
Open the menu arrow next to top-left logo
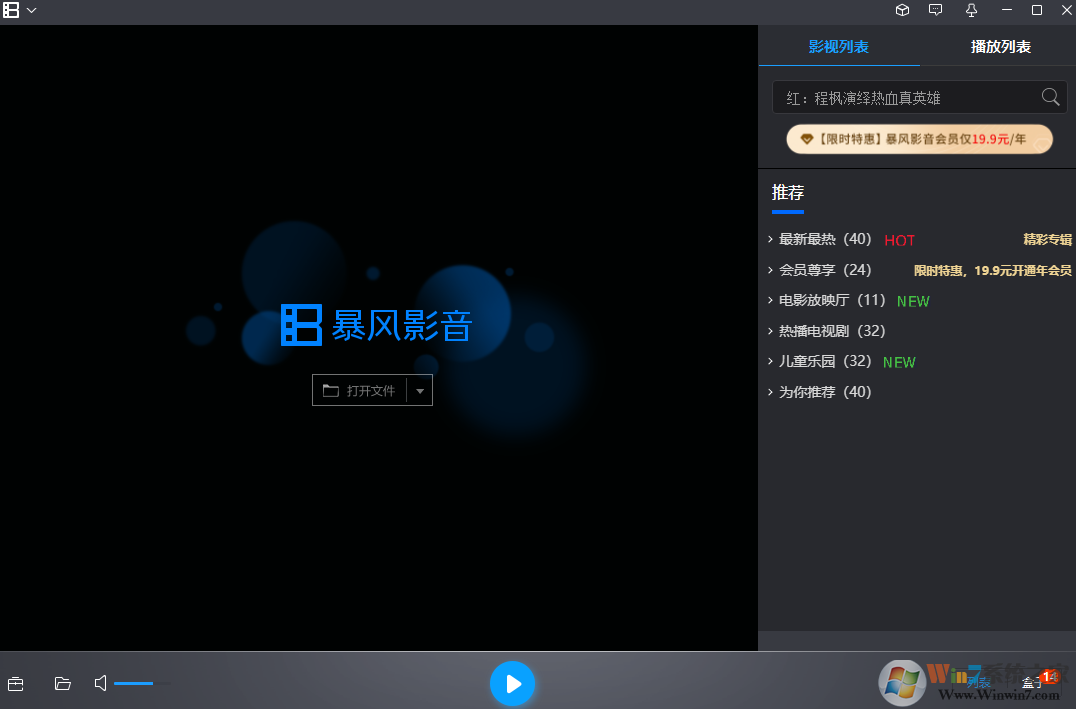pyautogui.click(x=31, y=11)
